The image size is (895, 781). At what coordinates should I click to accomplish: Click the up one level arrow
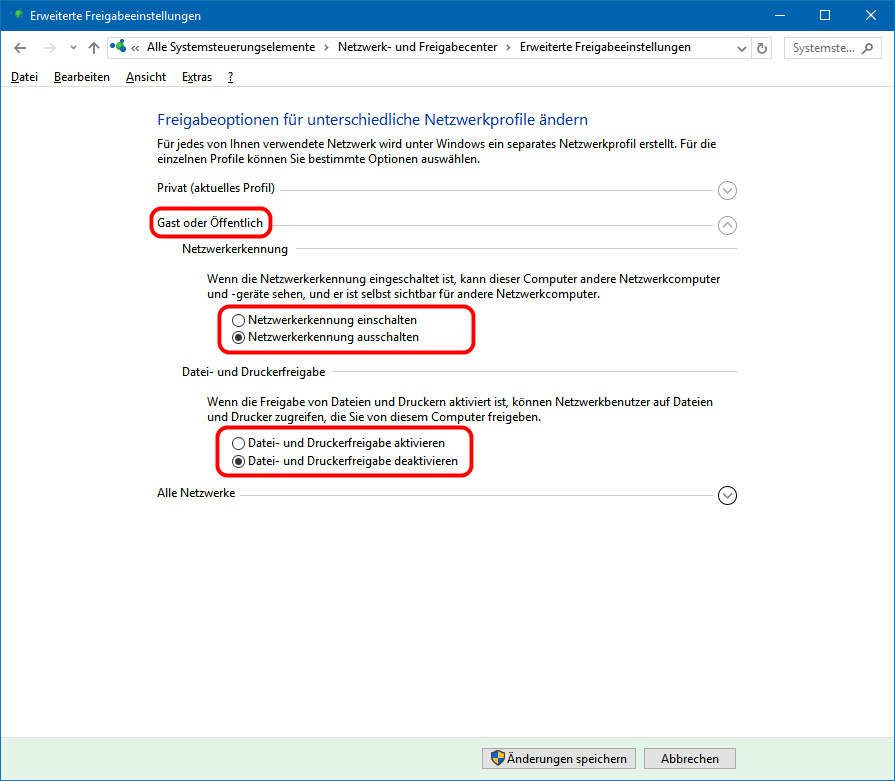pos(94,48)
